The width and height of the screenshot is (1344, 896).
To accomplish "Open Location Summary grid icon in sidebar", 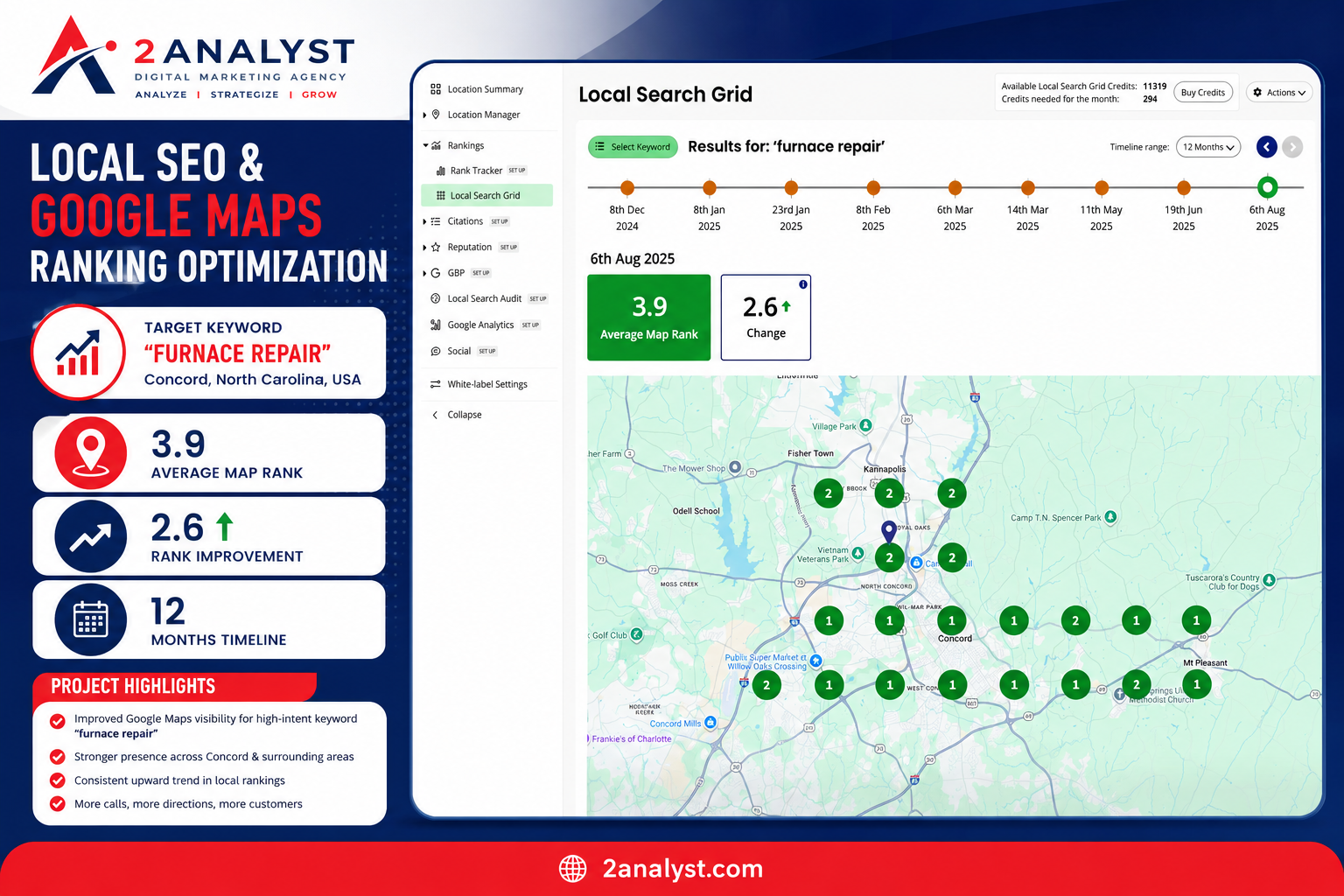I will click(436, 89).
